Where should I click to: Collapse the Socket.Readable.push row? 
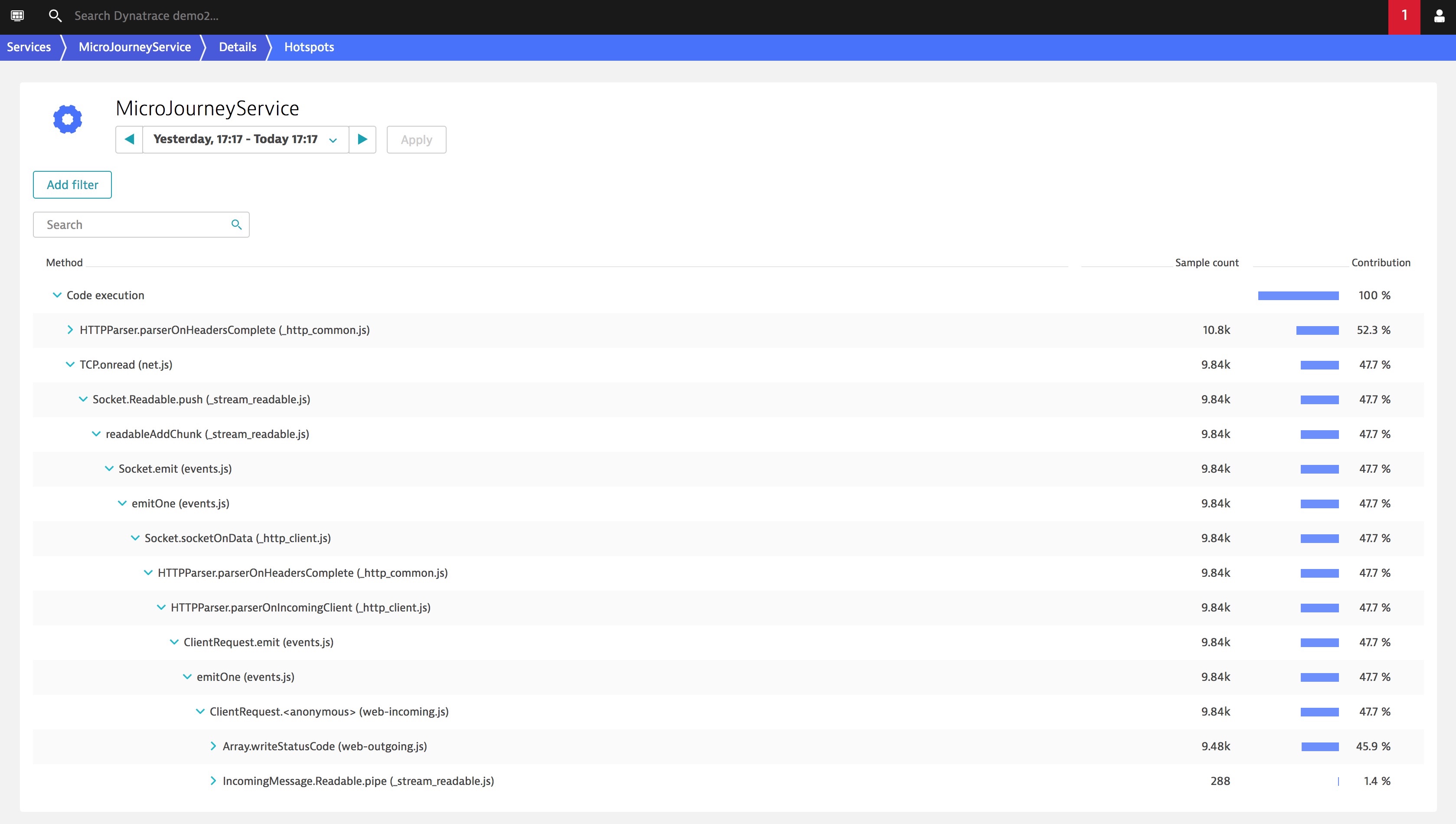pyautogui.click(x=83, y=399)
